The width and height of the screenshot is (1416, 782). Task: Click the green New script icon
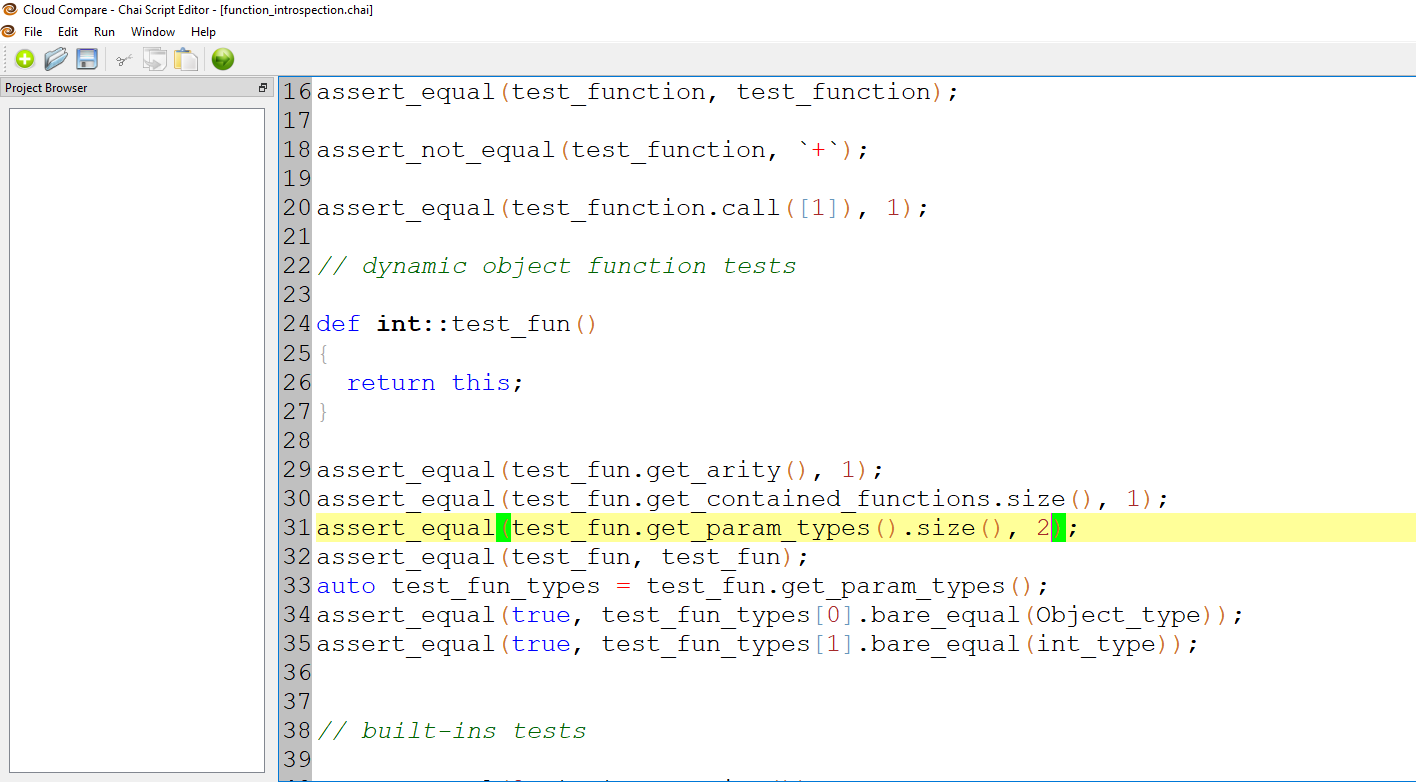click(x=24, y=59)
